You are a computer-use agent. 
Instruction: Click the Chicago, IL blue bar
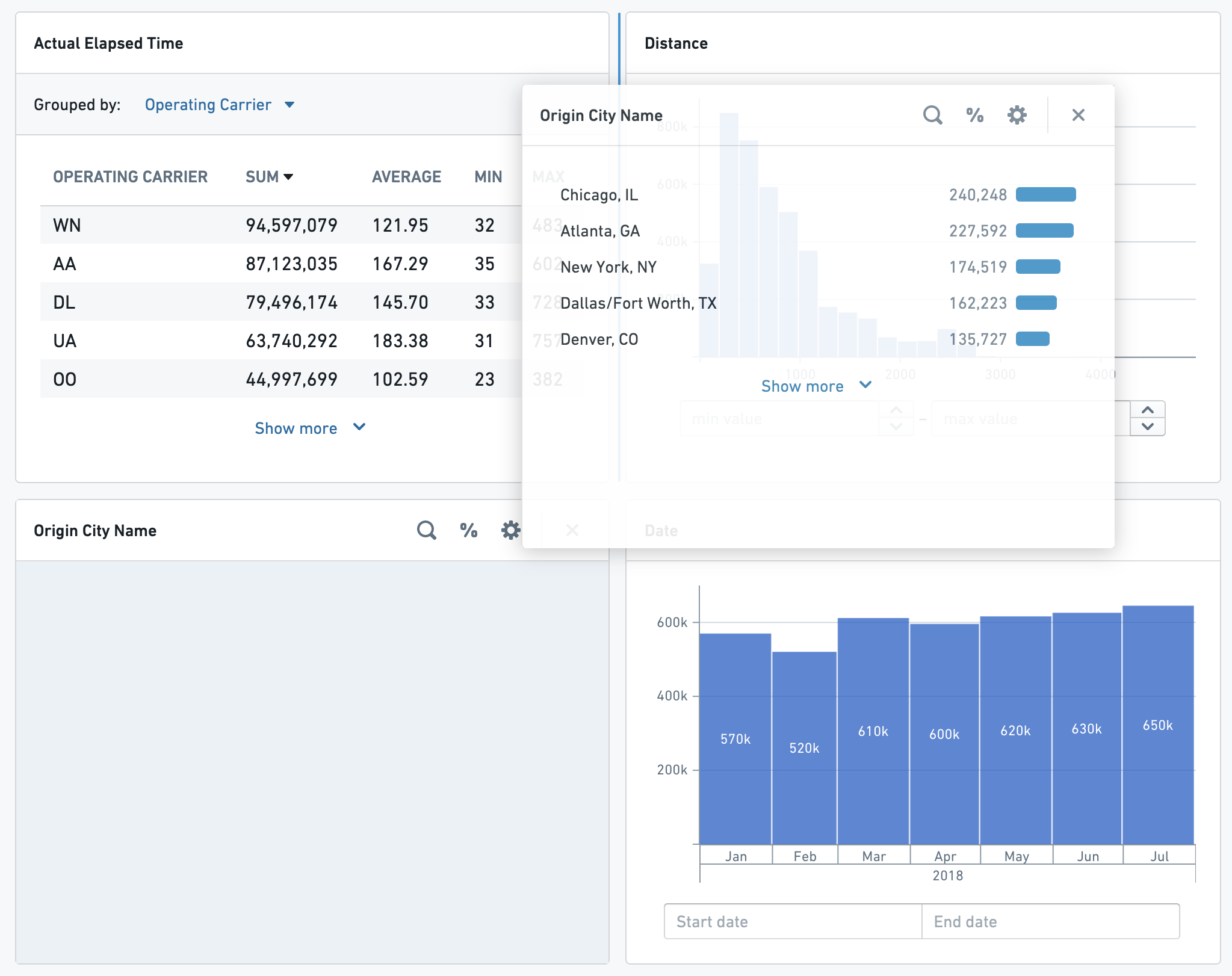point(1045,194)
